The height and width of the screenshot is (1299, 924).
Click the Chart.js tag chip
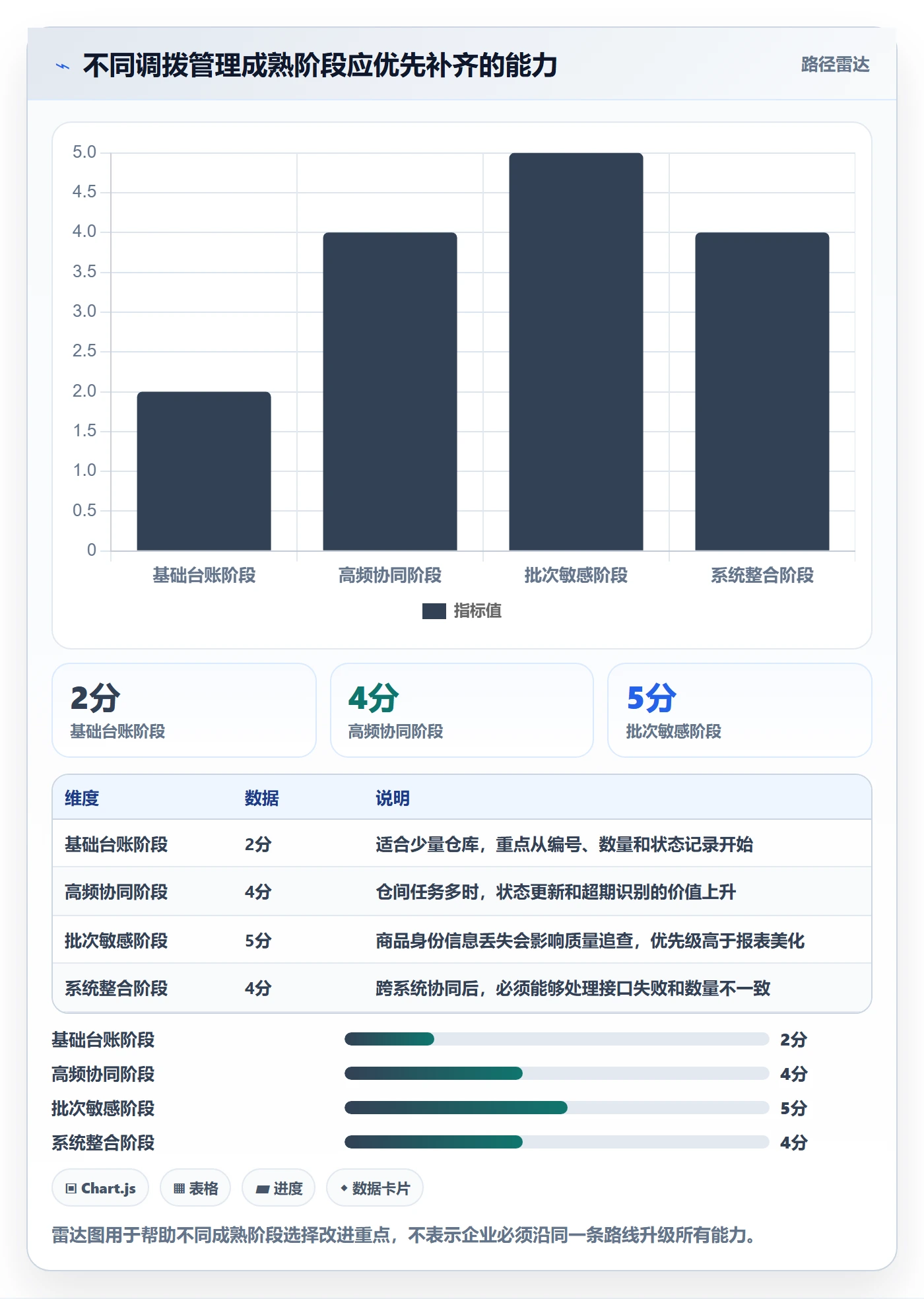tap(100, 1189)
